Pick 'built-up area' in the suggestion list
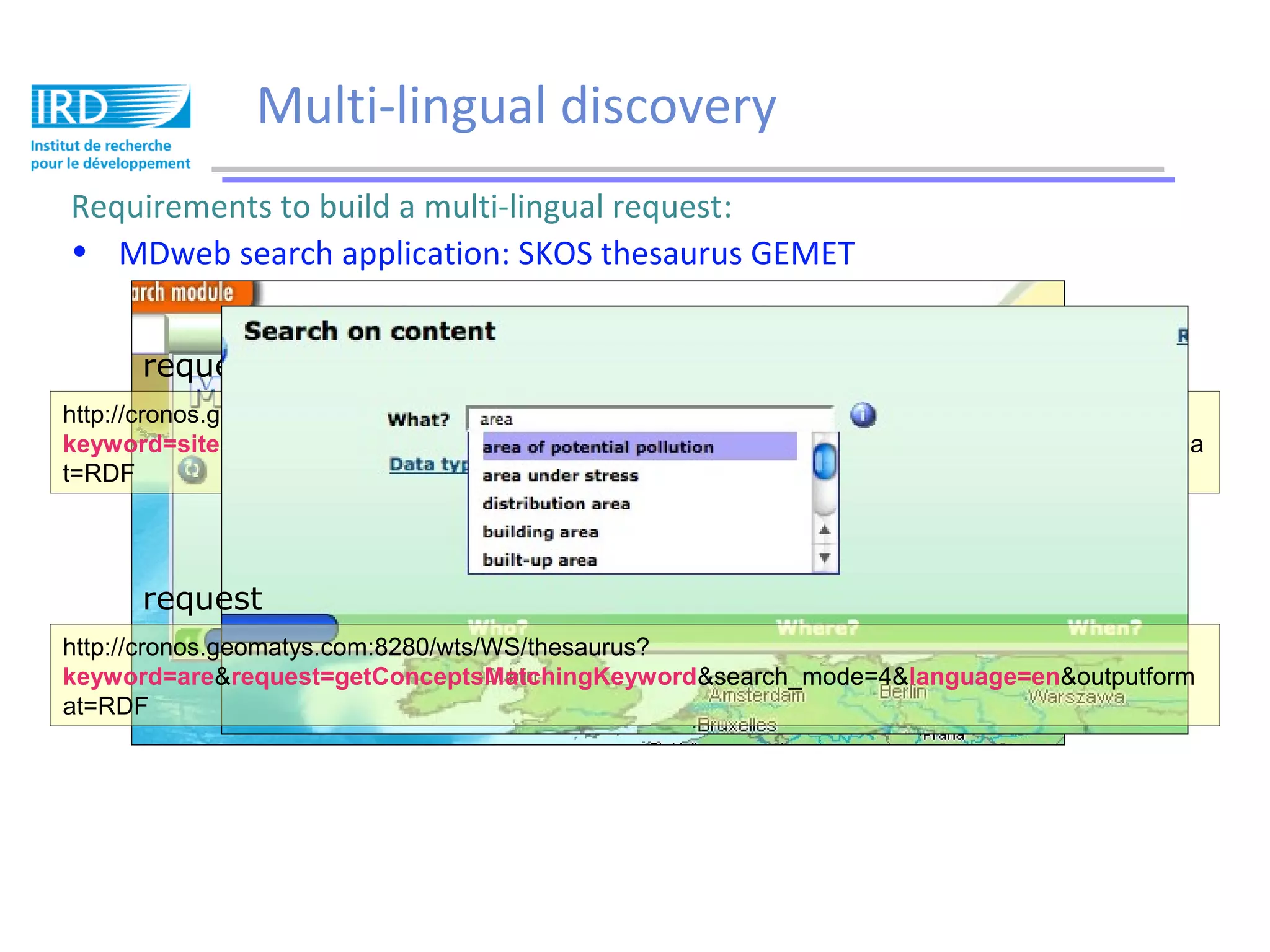The width and height of the screenshot is (1270, 952). (x=540, y=560)
